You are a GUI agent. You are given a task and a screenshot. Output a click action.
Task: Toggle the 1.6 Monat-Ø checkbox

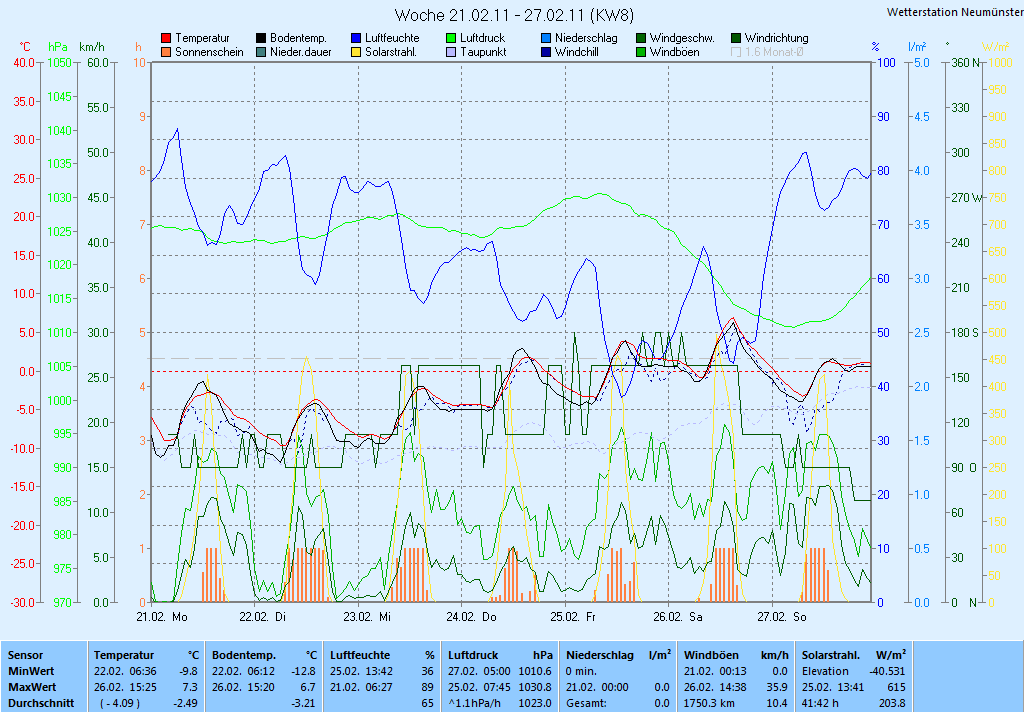tap(736, 52)
